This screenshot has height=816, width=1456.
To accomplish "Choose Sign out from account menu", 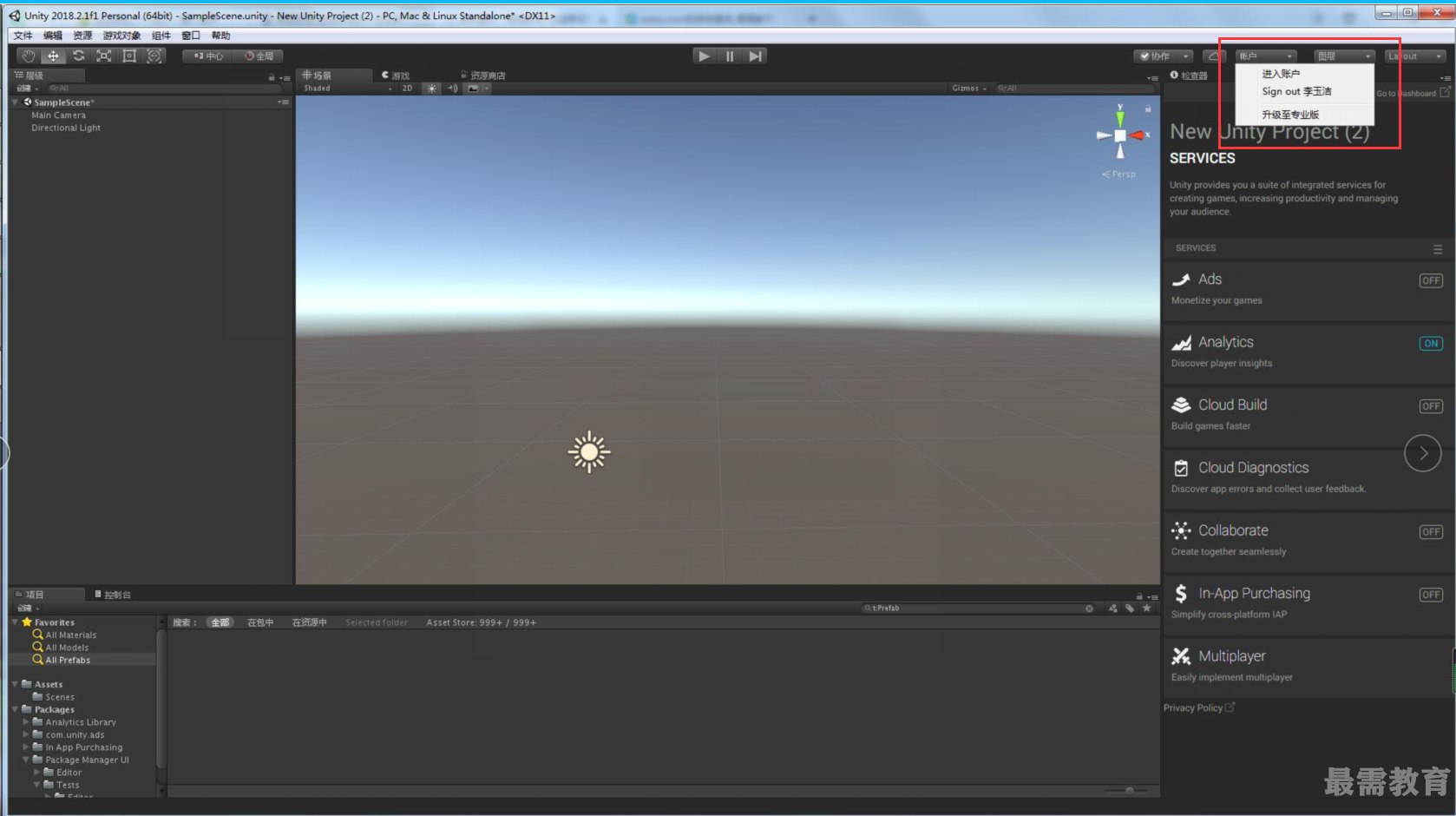I will click(1296, 91).
